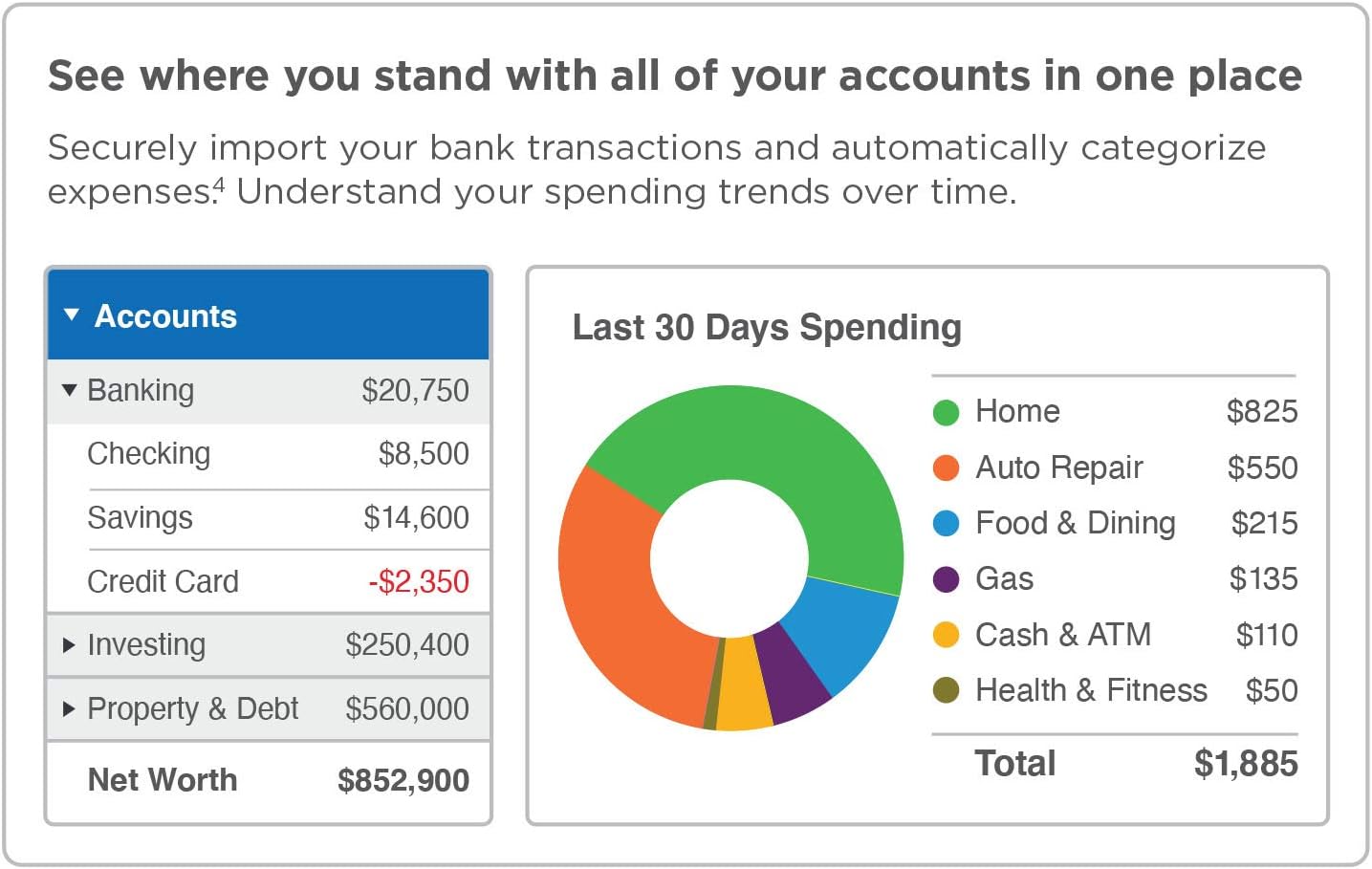The image size is (1372, 869).
Task: Collapse the Banking section arrow
Action: tap(69, 390)
